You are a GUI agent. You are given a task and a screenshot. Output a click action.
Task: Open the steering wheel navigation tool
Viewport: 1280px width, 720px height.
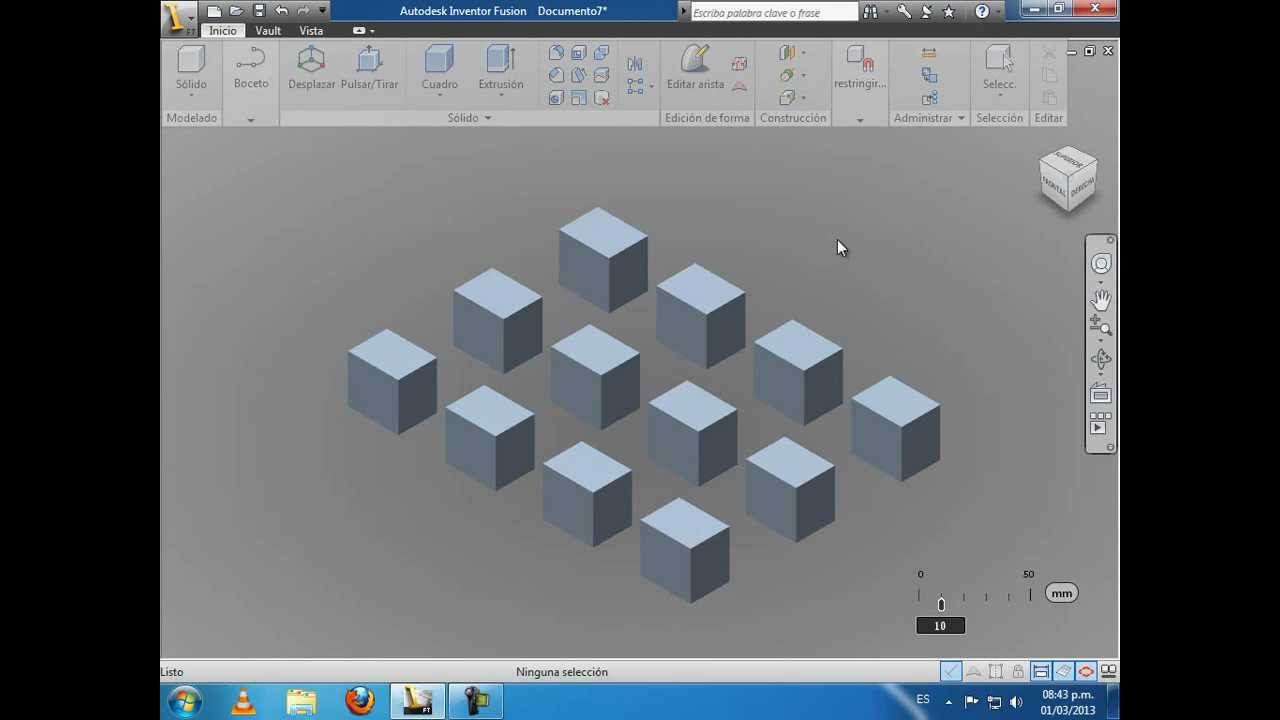coord(1101,264)
